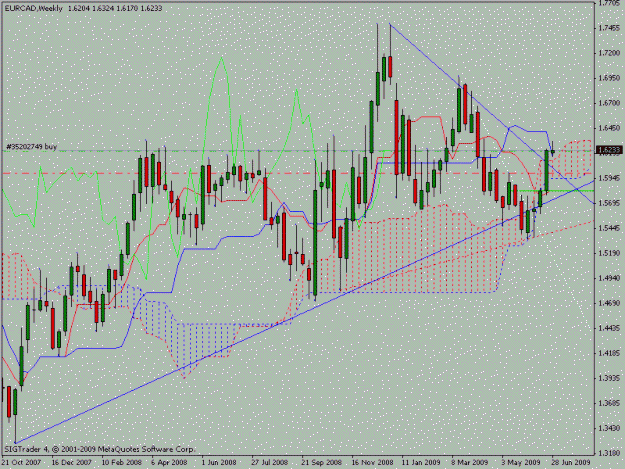
Task: Click the 8 Mar 2009 date label
Action: (x=470, y=462)
